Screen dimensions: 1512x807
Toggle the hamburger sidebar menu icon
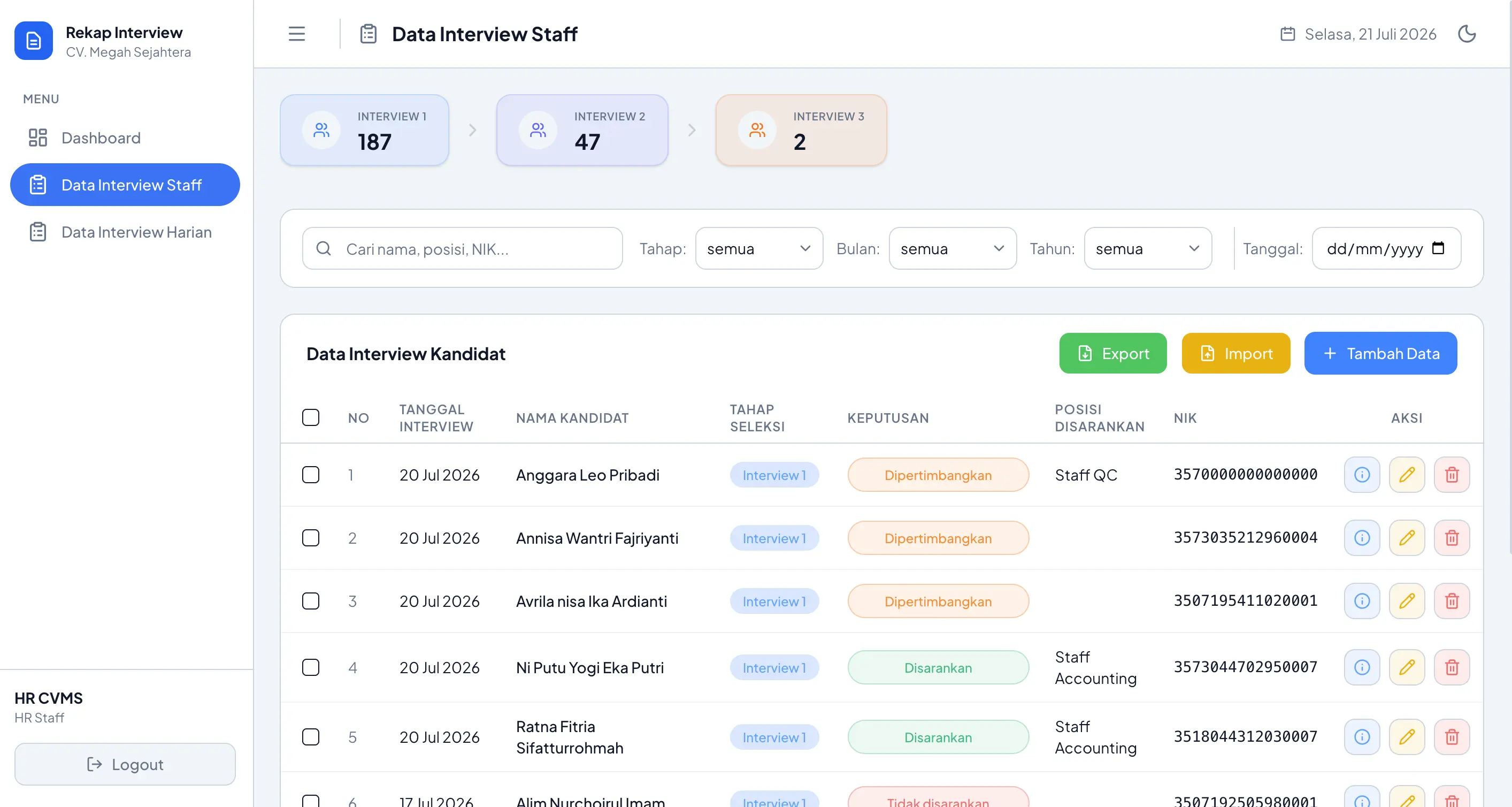296,34
